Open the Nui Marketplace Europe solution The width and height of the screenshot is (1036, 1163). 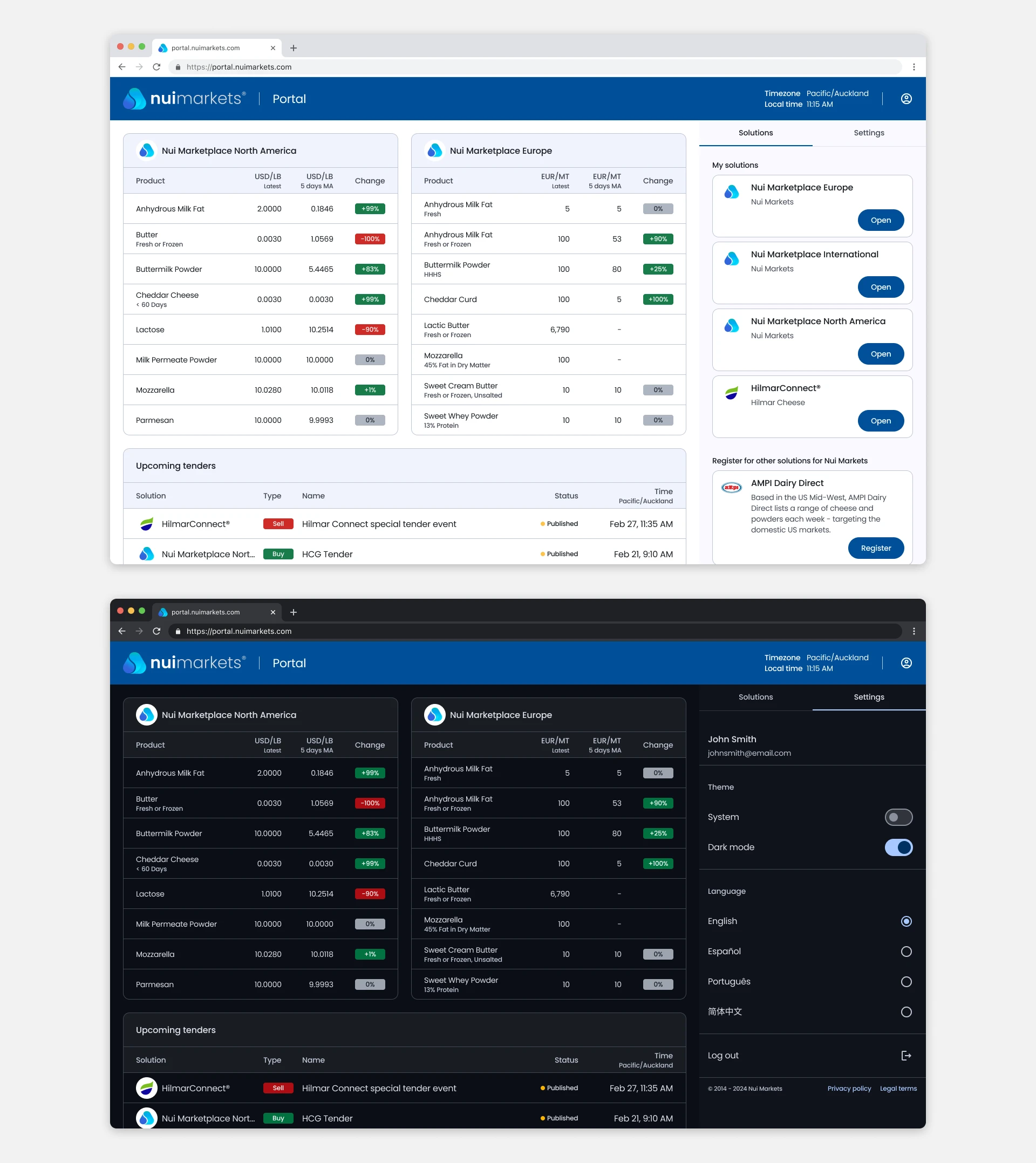coord(881,220)
